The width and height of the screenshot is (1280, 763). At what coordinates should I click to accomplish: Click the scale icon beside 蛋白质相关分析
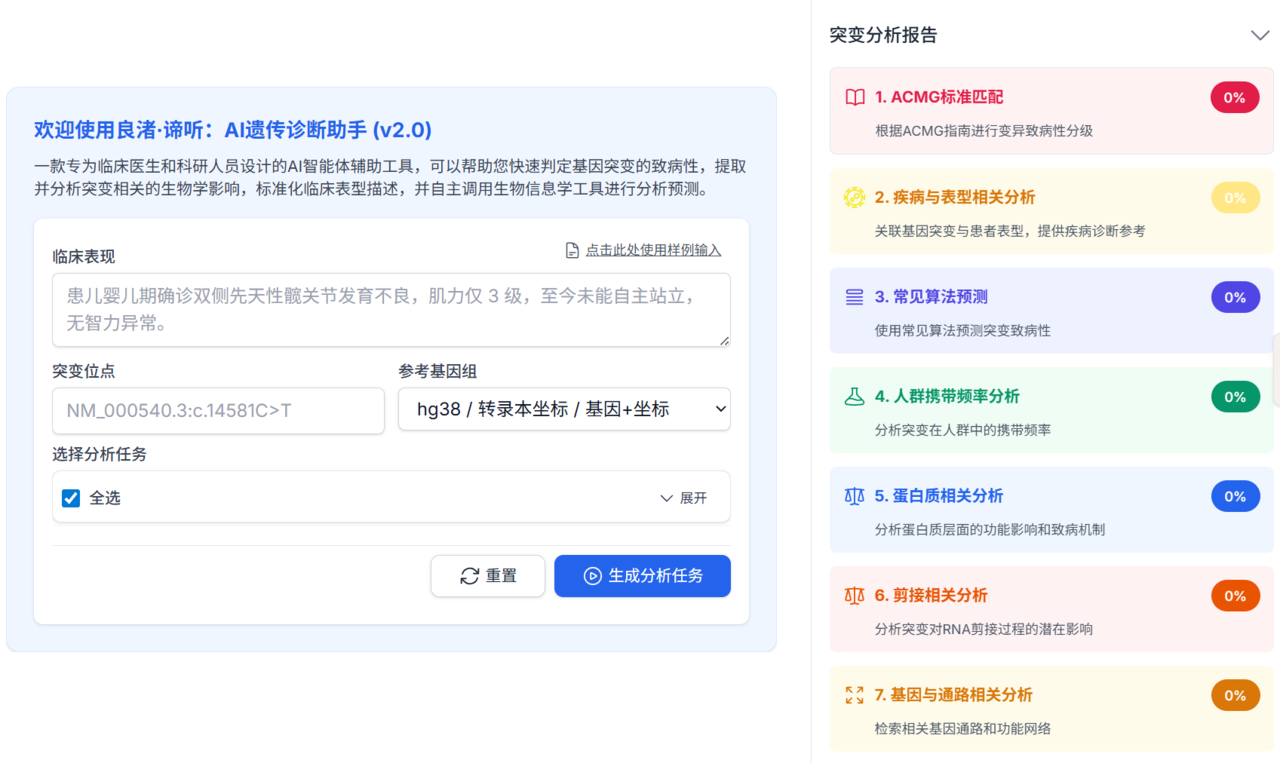pos(854,496)
